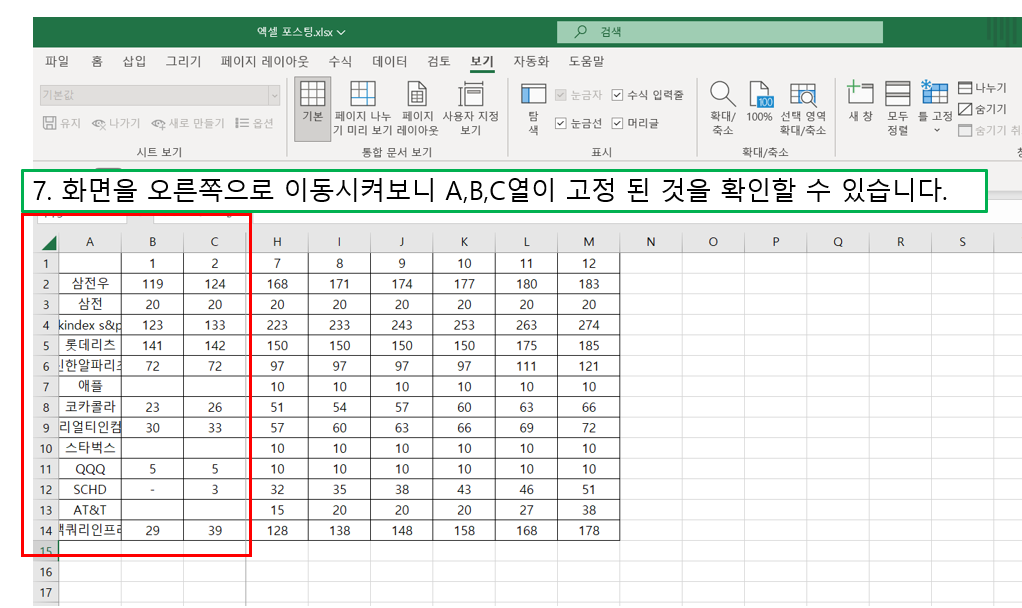Open the 탐색 navigation pane
The image size is (1022, 608).
coord(533,108)
